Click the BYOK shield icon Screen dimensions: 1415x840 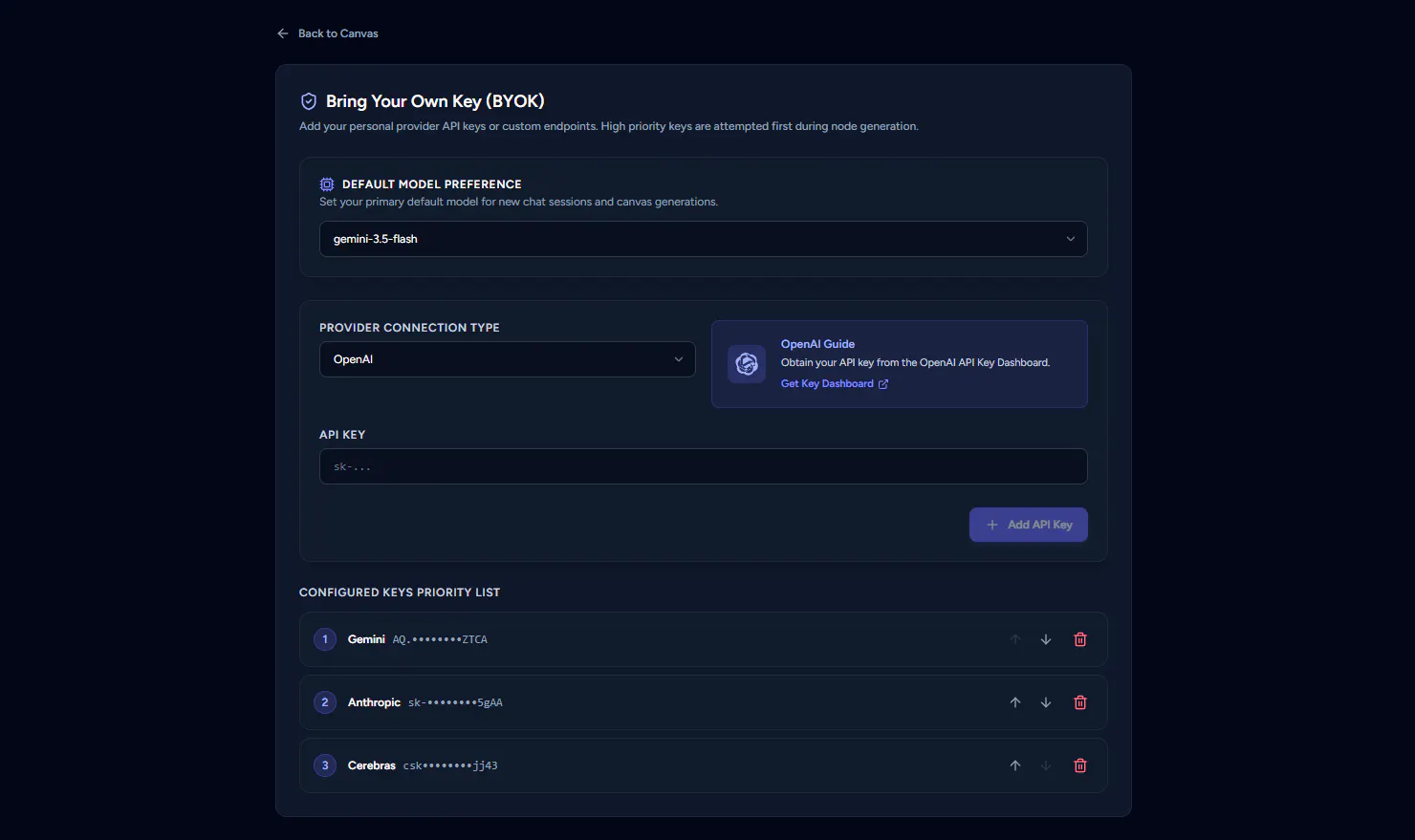coord(309,101)
